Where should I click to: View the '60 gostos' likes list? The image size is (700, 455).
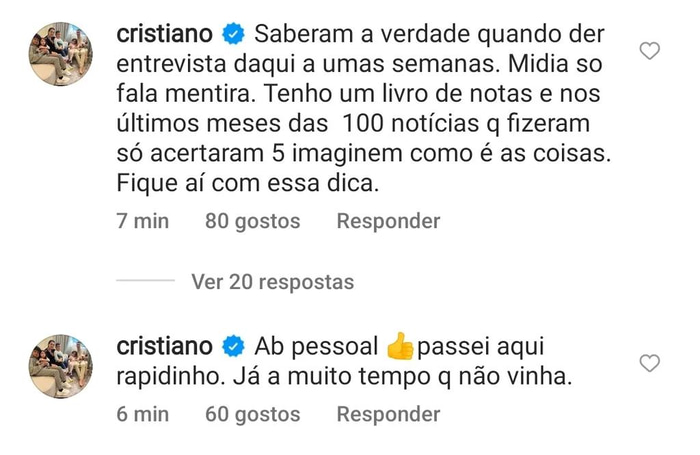[x=252, y=413]
